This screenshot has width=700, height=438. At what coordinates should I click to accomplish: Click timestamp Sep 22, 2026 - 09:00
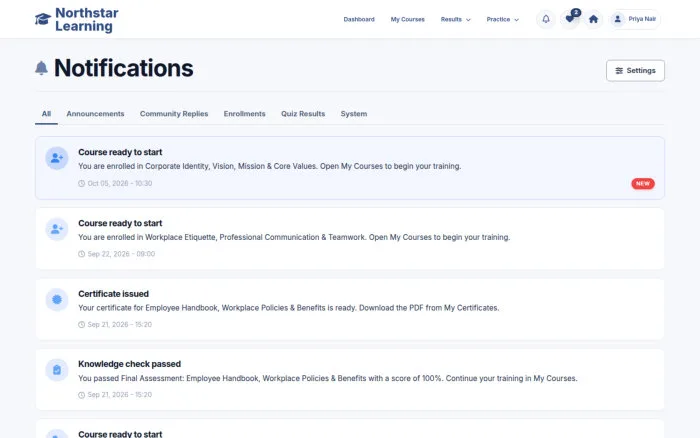[x=121, y=254]
